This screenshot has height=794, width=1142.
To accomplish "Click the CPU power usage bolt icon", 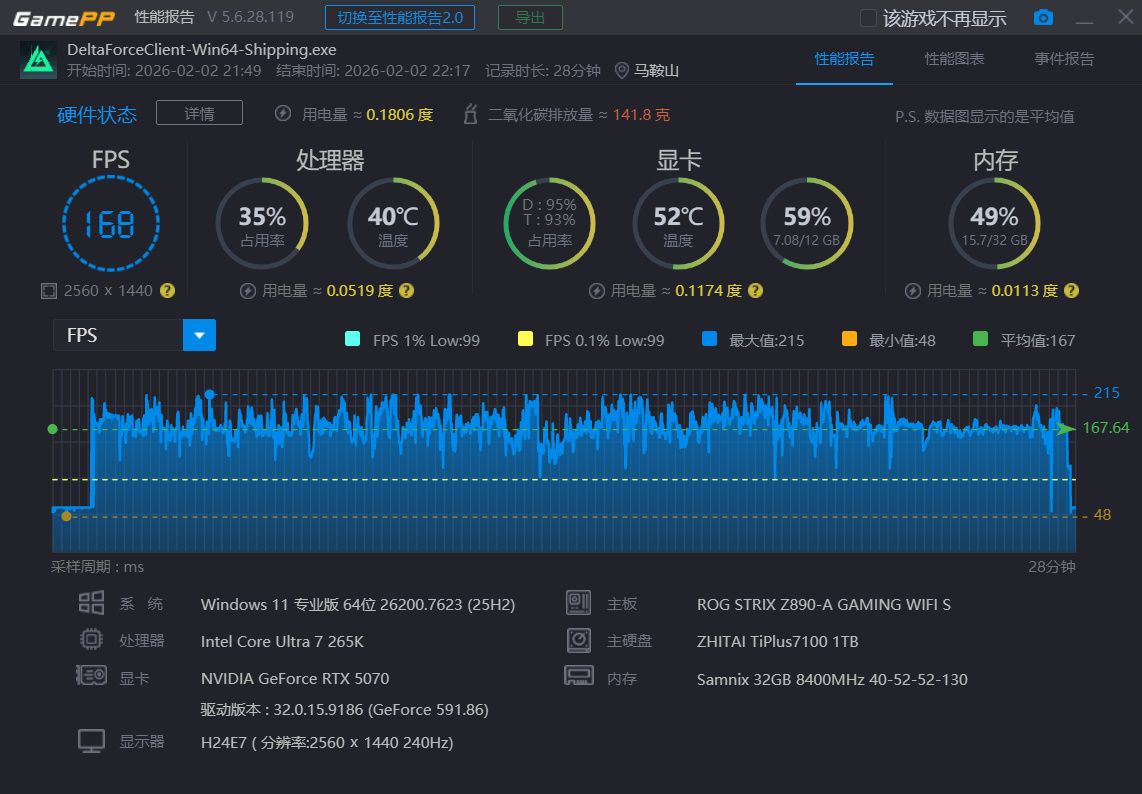I will (x=248, y=291).
